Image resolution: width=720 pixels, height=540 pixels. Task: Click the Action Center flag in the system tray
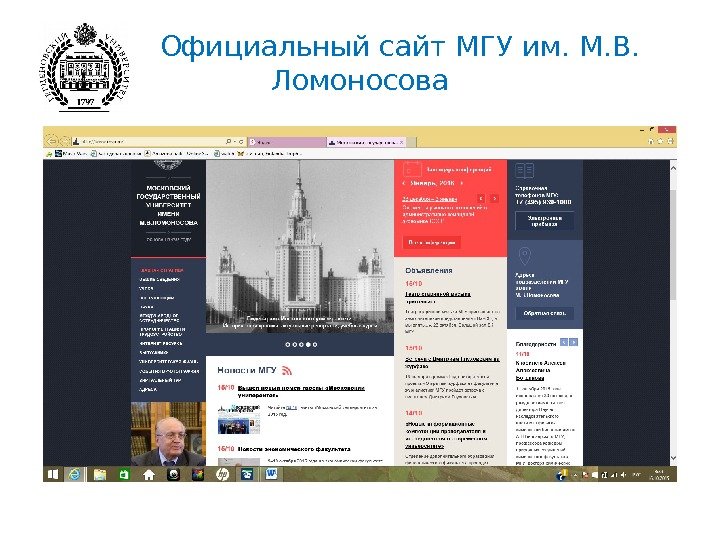click(585, 475)
